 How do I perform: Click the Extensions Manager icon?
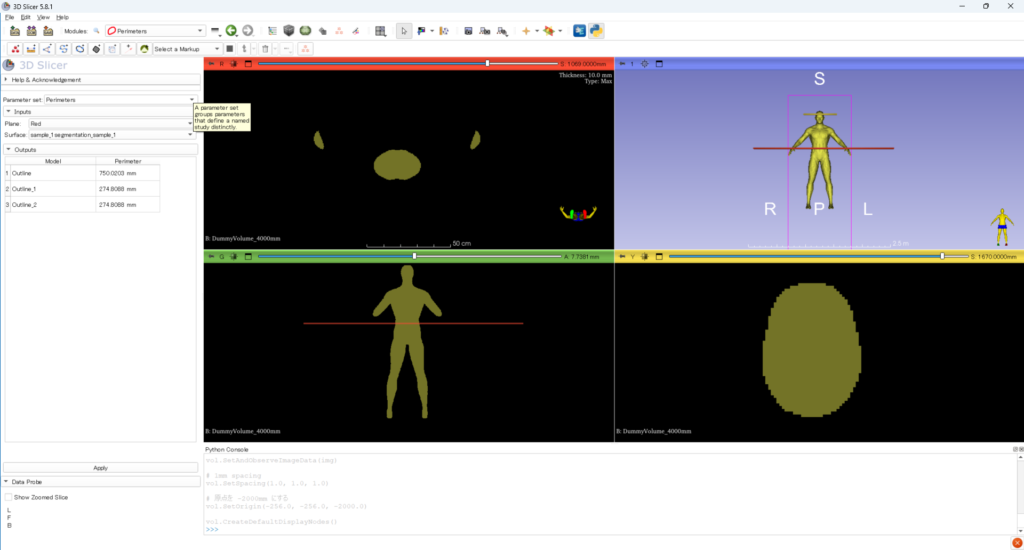[x=578, y=31]
